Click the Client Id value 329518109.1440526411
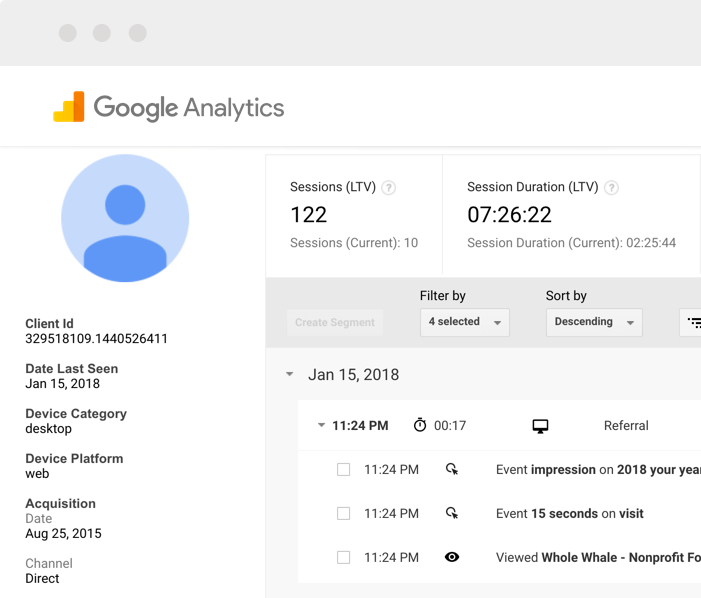 coord(96,339)
